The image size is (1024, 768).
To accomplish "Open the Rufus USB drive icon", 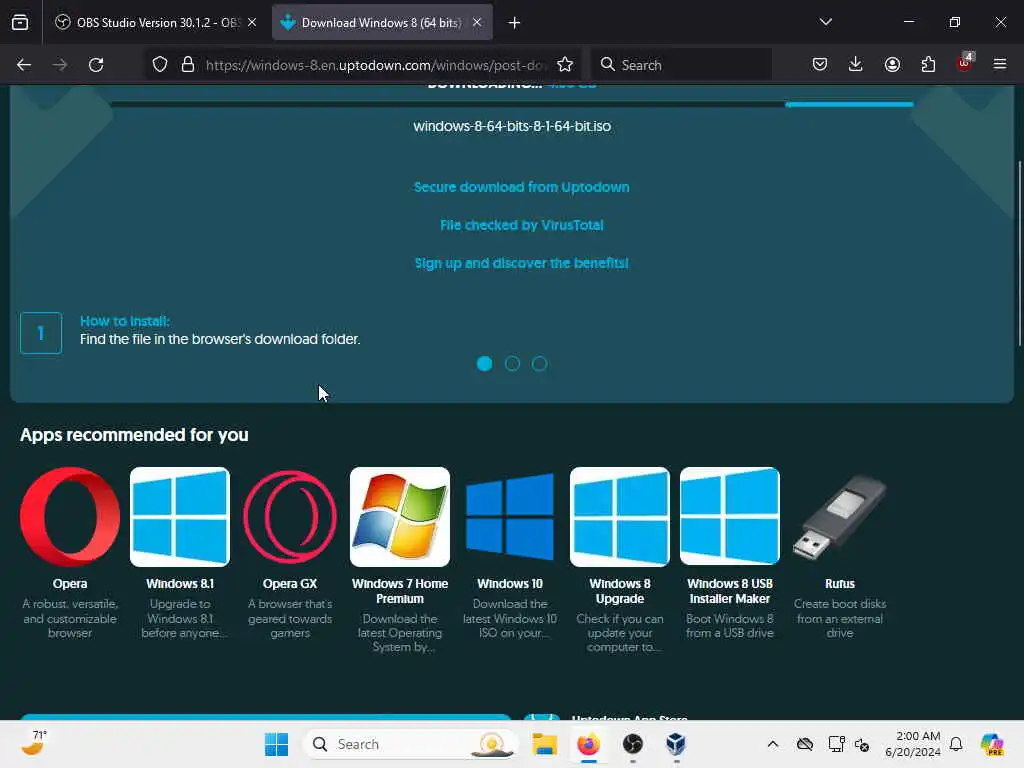I will [840, 517].
